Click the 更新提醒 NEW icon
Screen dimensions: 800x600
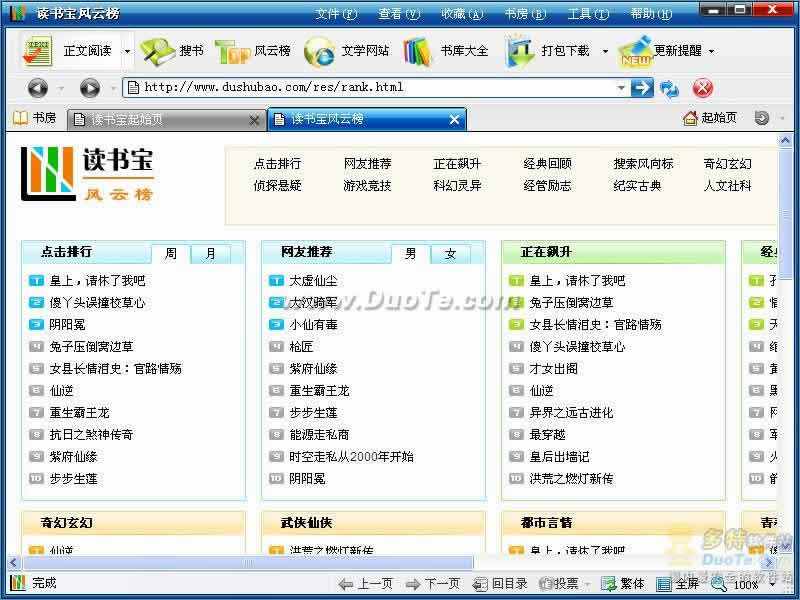[x=636, y=51]
